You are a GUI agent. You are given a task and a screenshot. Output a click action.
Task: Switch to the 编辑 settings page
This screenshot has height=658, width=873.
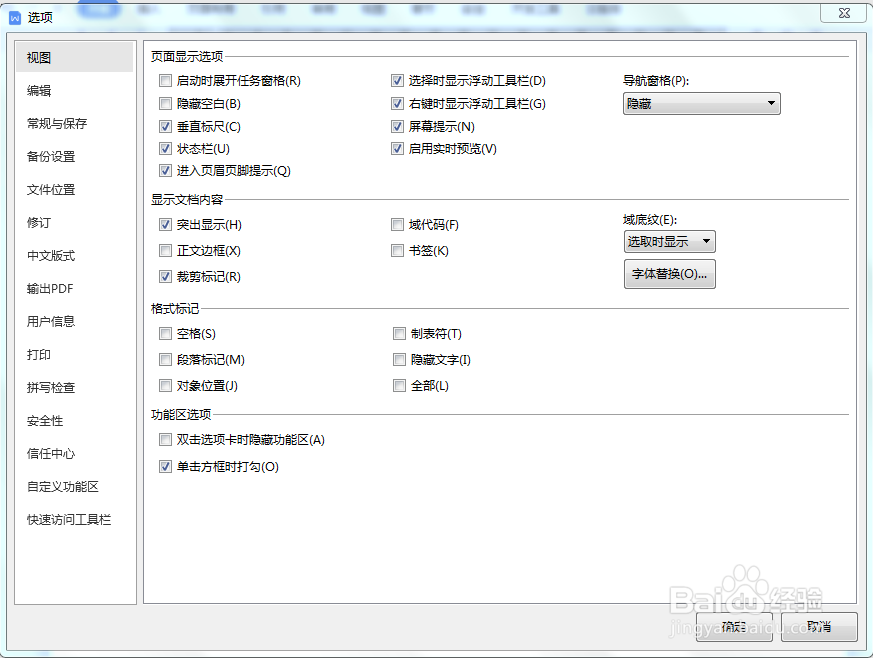coord(48,90)
